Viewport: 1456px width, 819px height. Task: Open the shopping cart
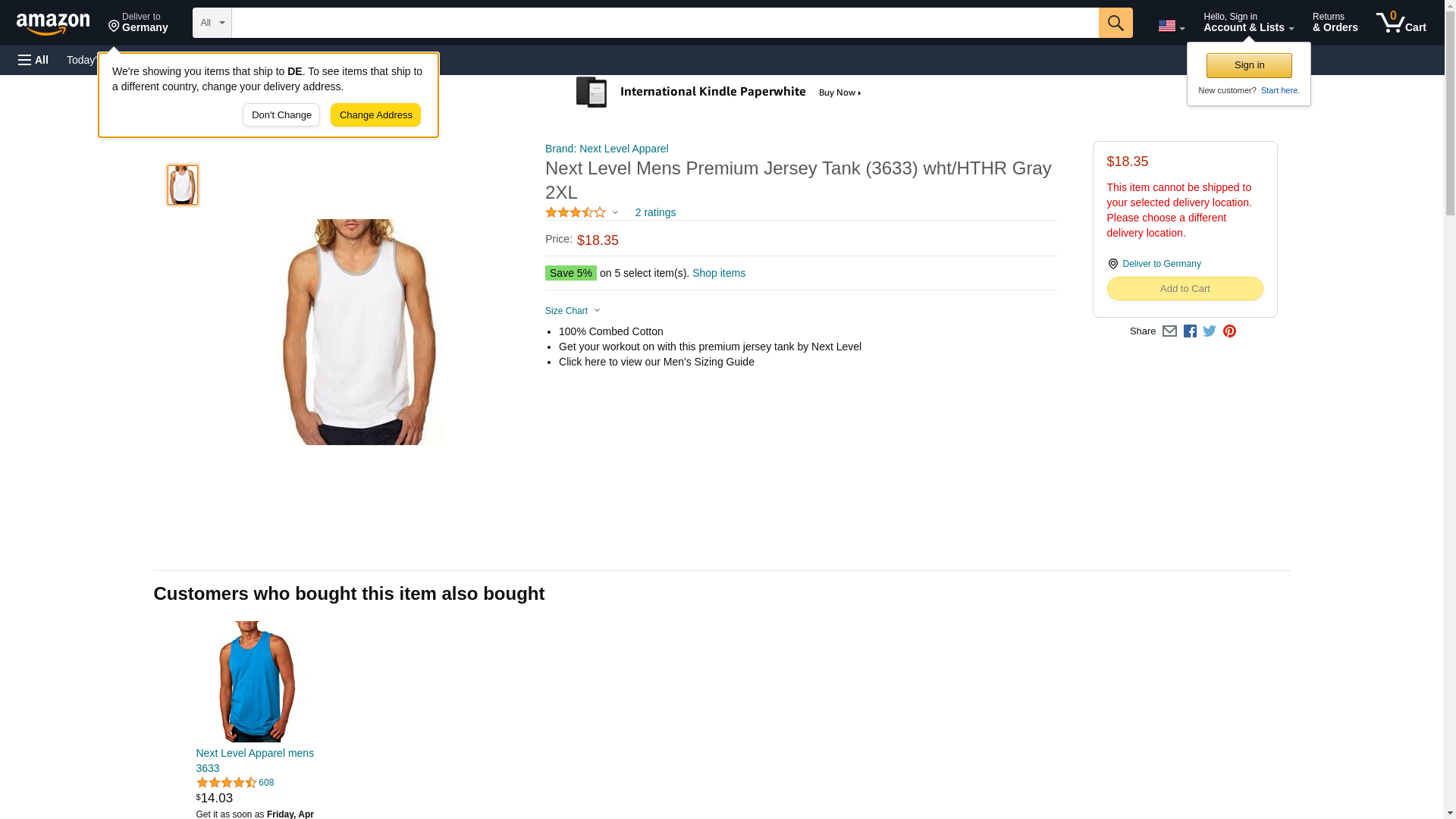pyautogui.click(x=1401, y=23)
